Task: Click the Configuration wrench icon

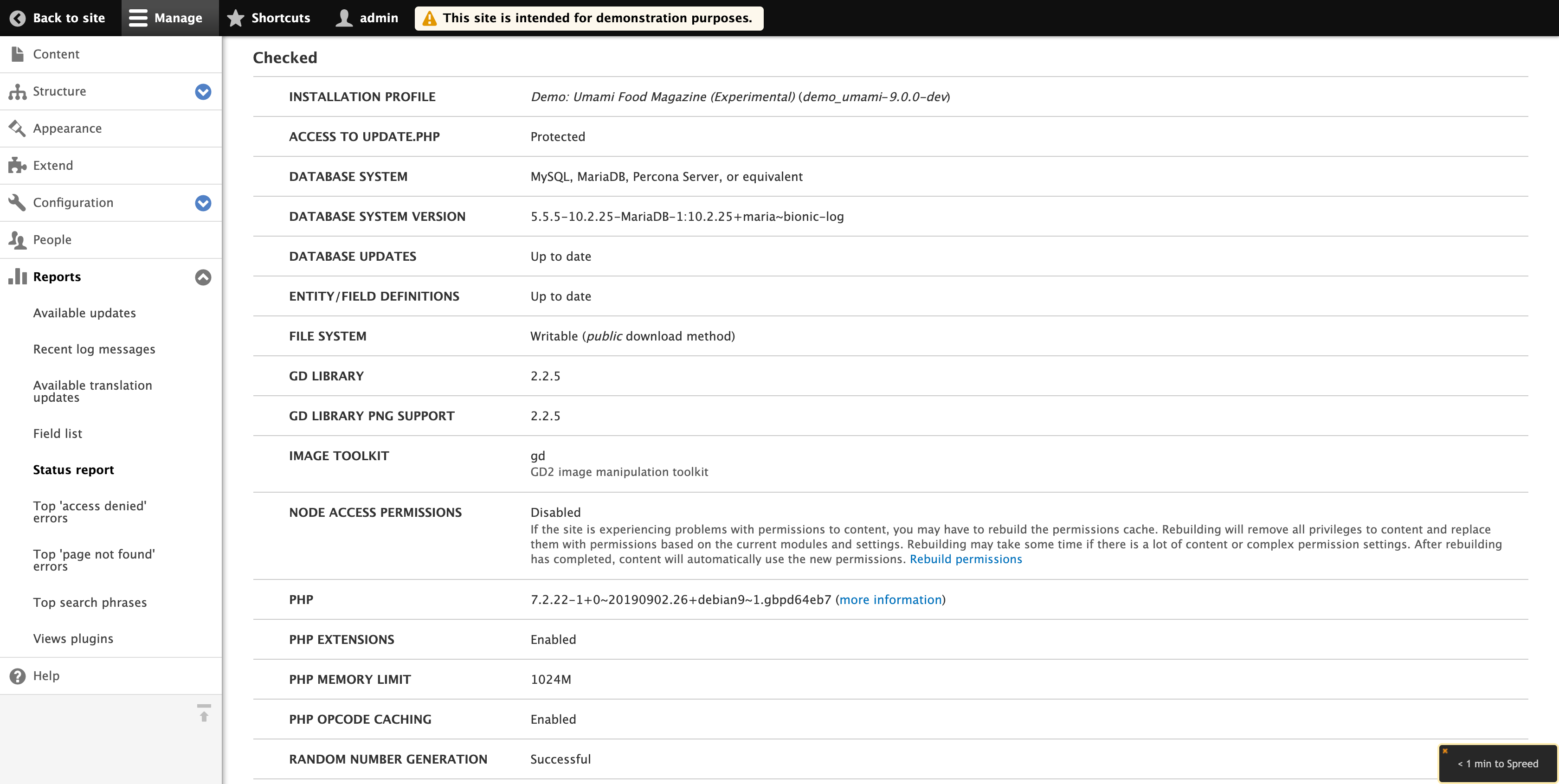Action: coord(18,203)
